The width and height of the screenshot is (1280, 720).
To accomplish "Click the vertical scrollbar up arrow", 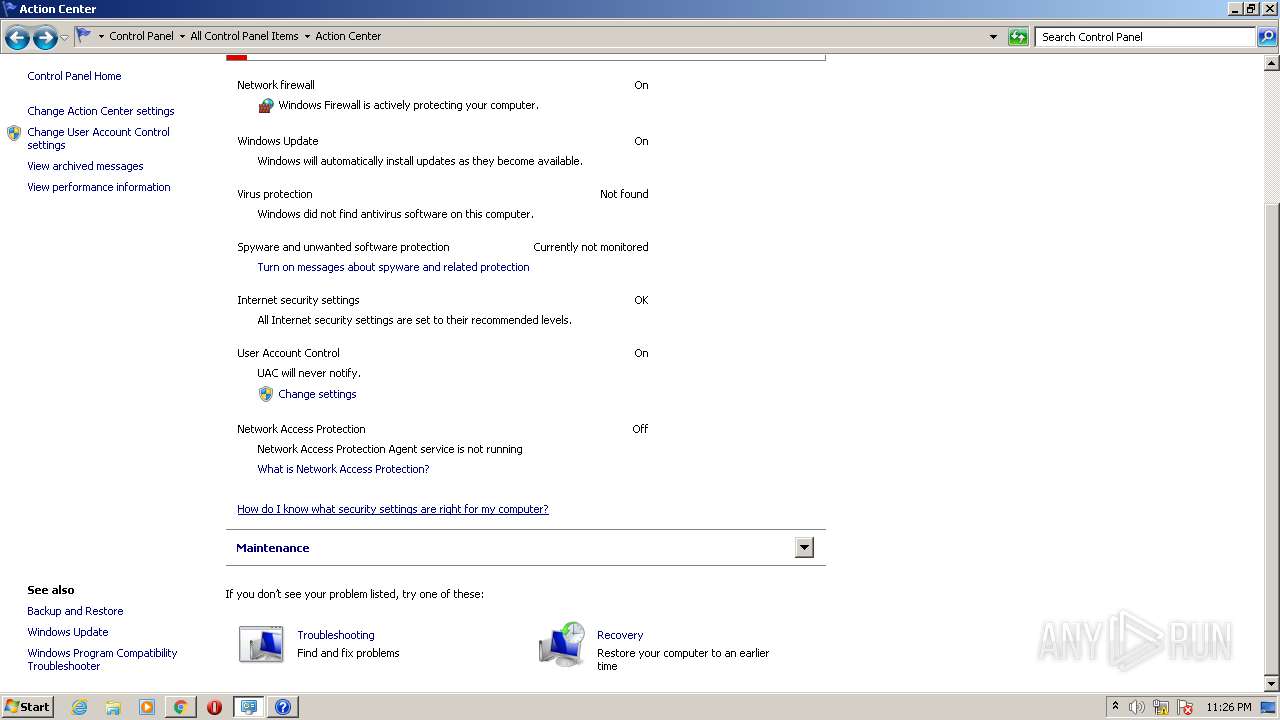I will point(1272,62).
